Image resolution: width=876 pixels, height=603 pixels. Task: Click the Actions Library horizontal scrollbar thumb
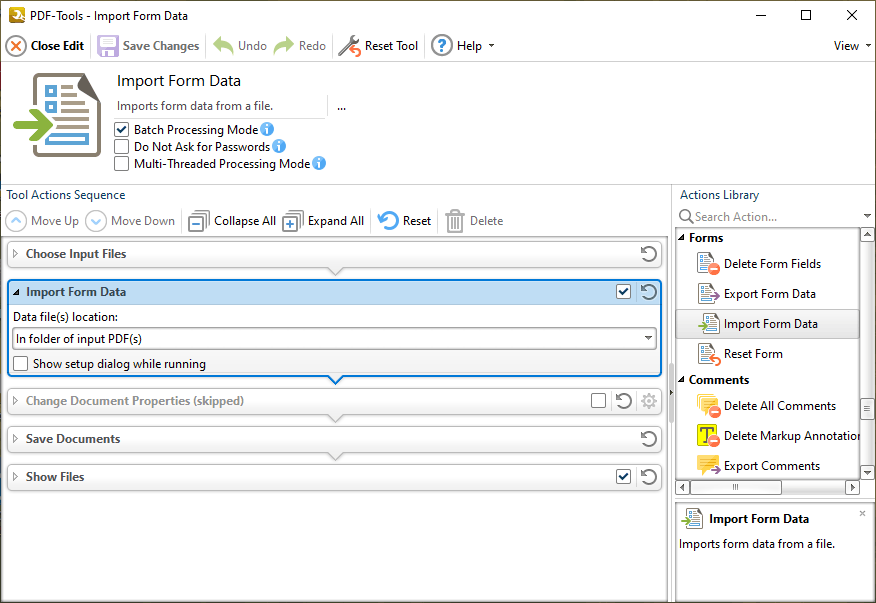pyautogui.click(x=736, y=487)
